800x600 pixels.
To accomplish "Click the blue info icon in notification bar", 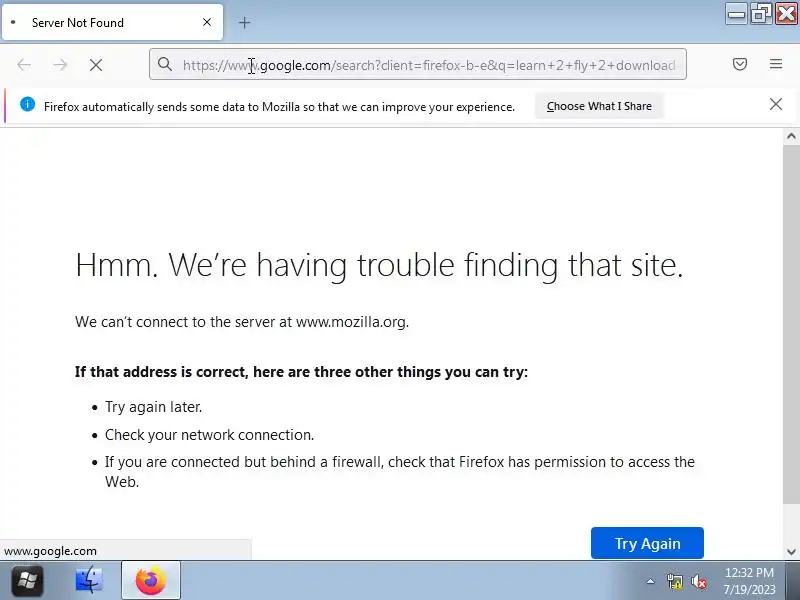I will [x=28, y=105].
